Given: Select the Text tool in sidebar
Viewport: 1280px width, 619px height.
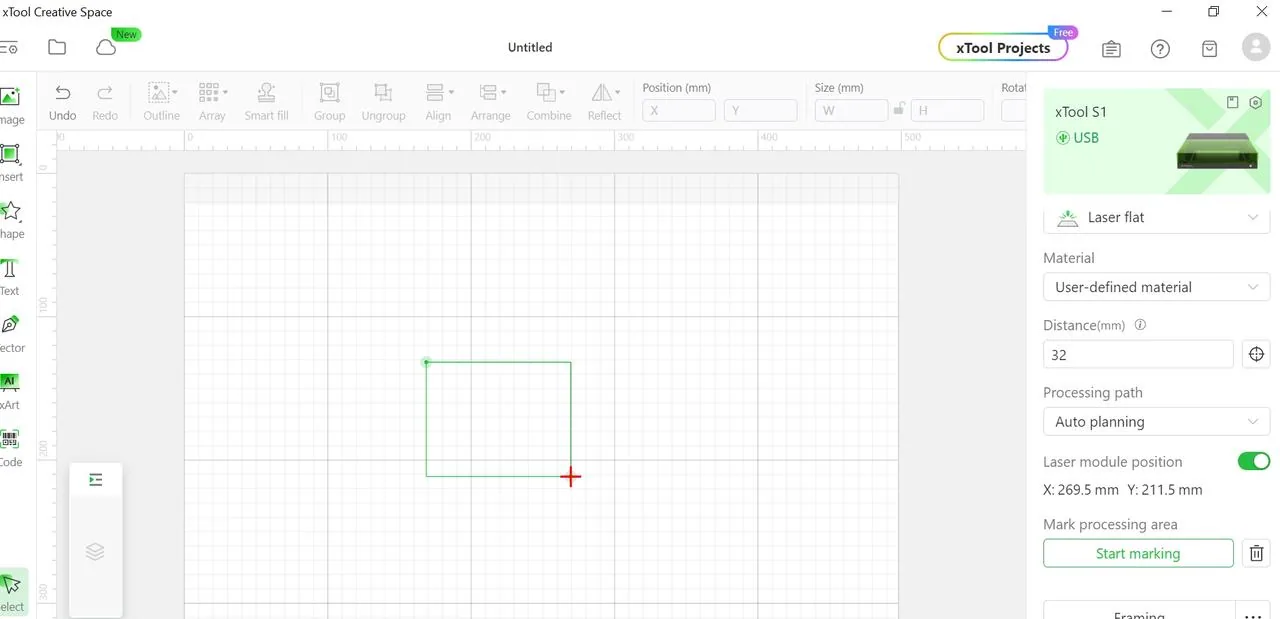Looking at the screenshot, I should click(x=9, y=277).
